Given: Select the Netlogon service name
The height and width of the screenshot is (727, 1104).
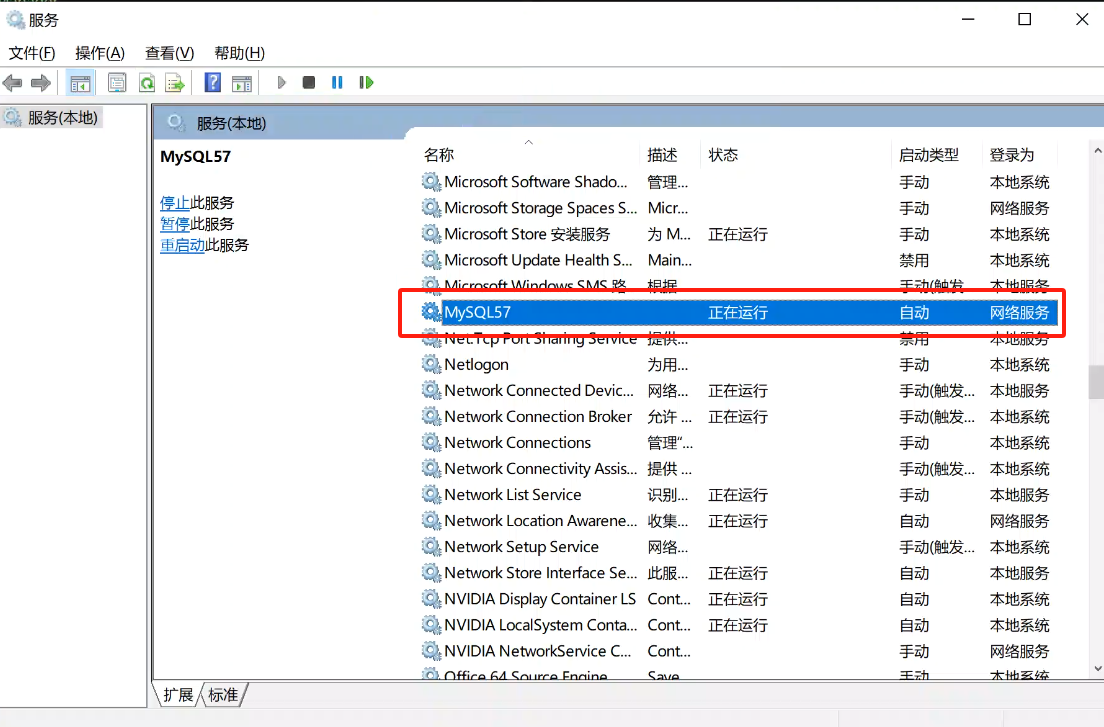Looking at the screenshot, I should [x=477, y=365].
